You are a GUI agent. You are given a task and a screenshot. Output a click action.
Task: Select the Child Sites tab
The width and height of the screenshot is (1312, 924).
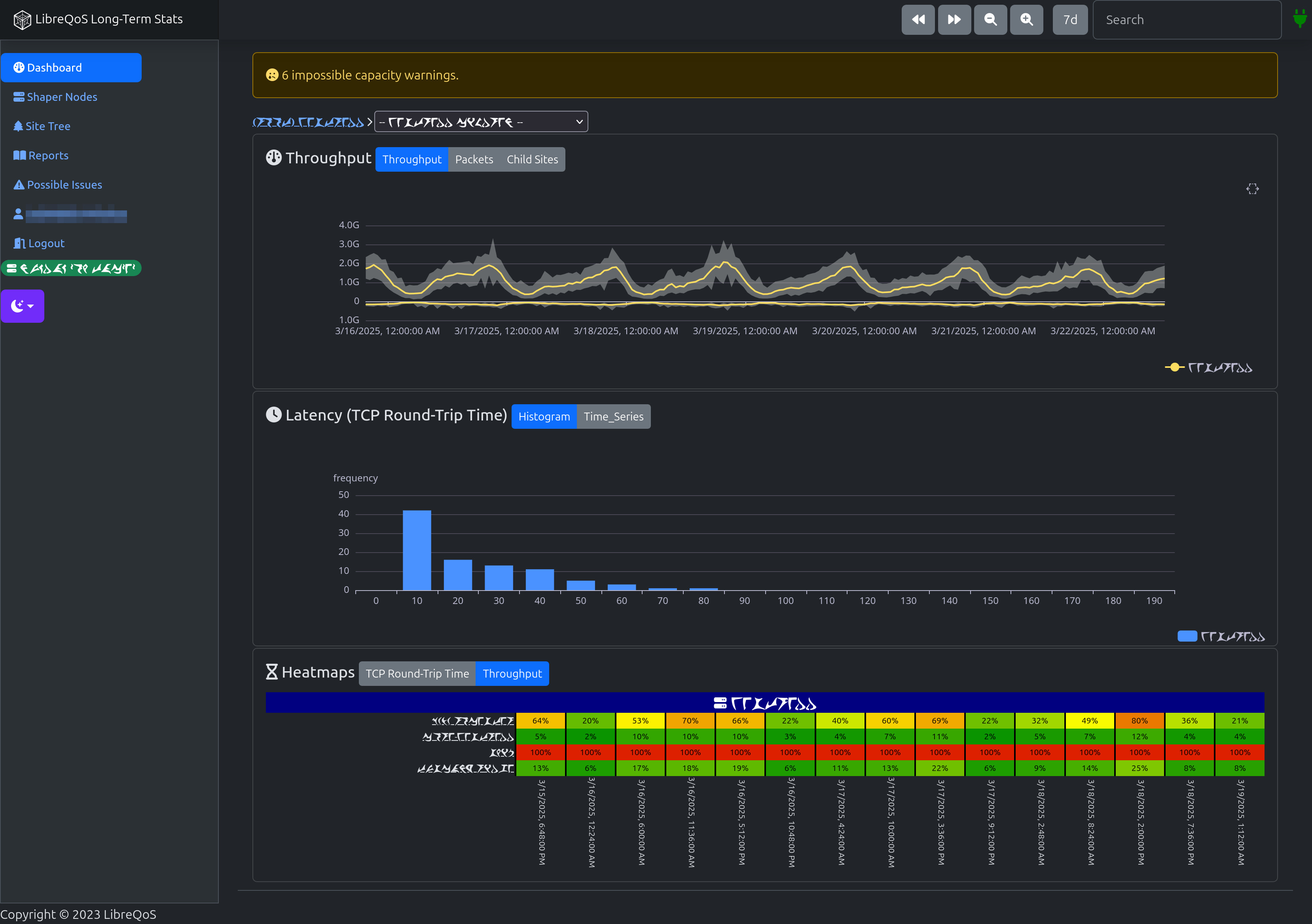coord(532,159)
